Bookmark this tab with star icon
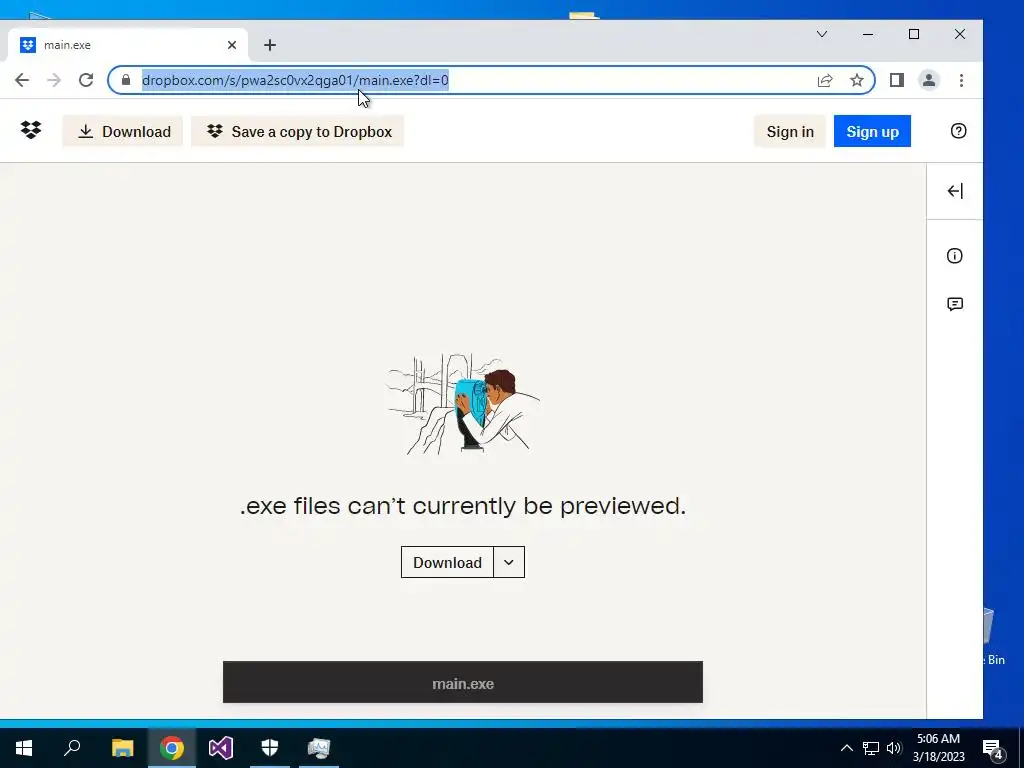The width and height of the screenshot is (1024, 768). (x=857, y=80)
